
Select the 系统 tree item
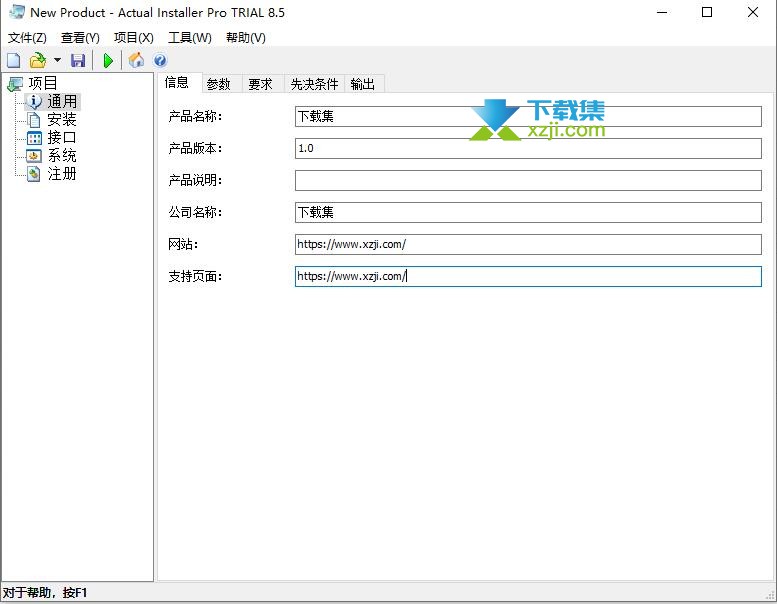coord(62,156)
